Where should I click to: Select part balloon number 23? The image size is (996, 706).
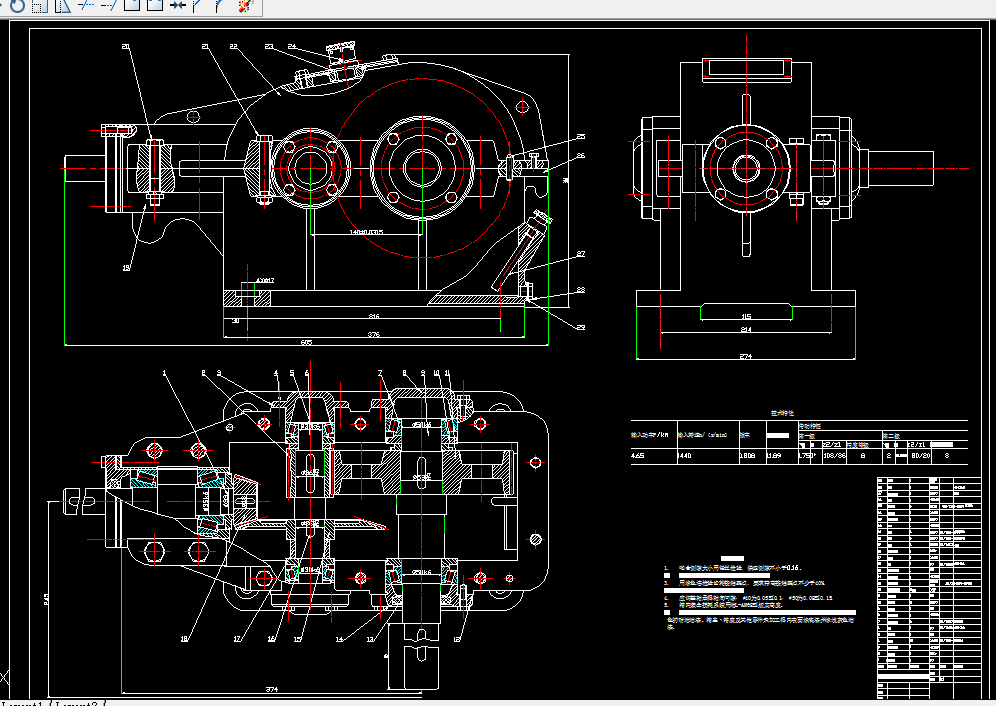coord(269,46)
